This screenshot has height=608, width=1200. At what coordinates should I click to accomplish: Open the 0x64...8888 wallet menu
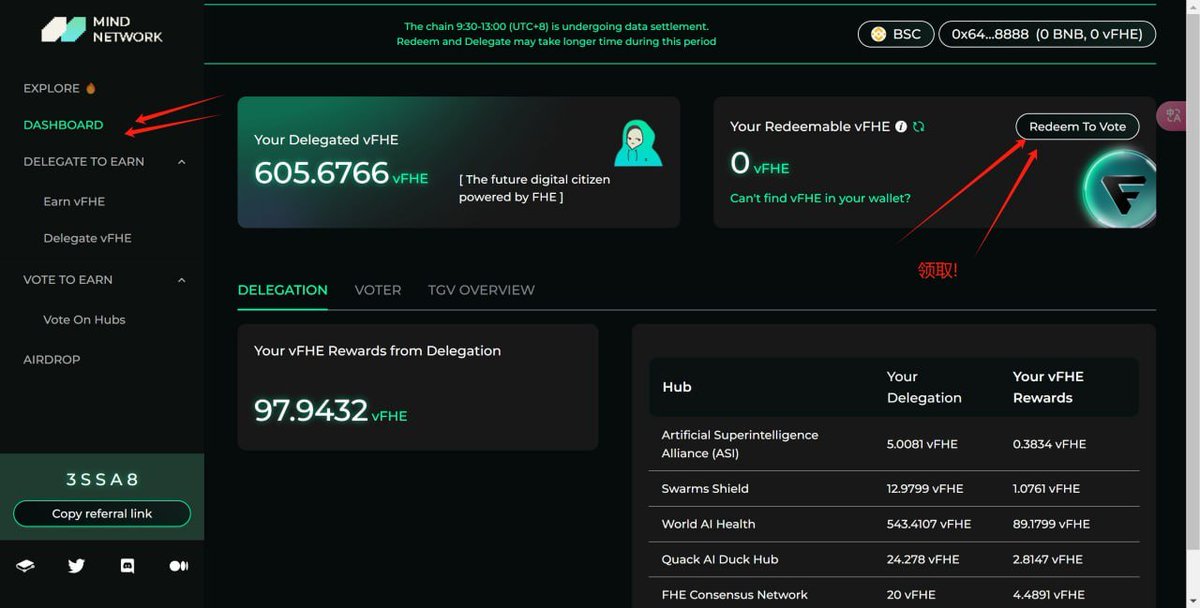[x=1047, y=34]
